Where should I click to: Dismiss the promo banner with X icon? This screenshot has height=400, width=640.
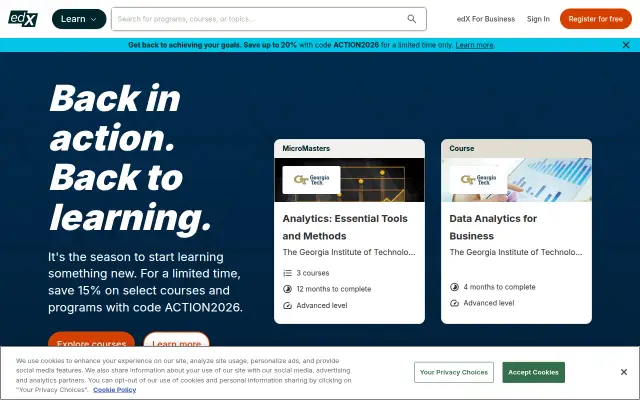[x=626, y=45]
